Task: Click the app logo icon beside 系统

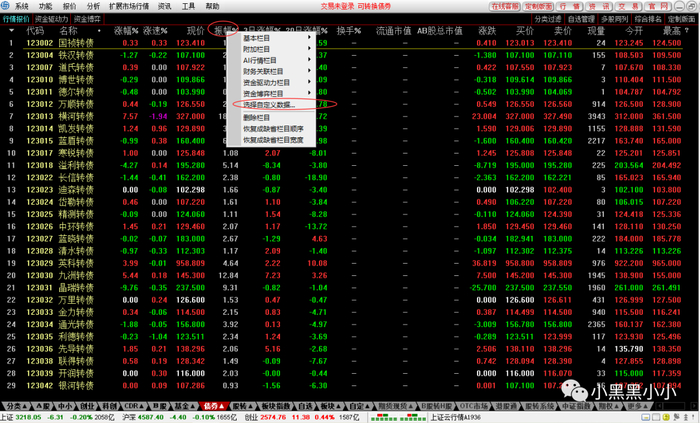Action: pyautogui.click(x=5, y=6)
